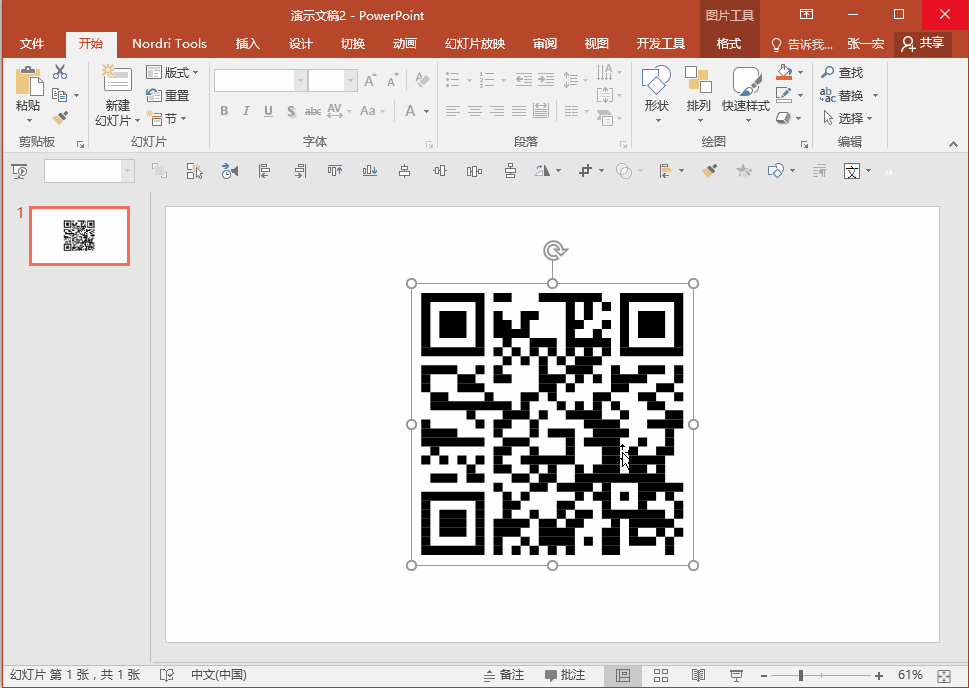
Task: Open the picture Format tab
Action: click(729, 43)
